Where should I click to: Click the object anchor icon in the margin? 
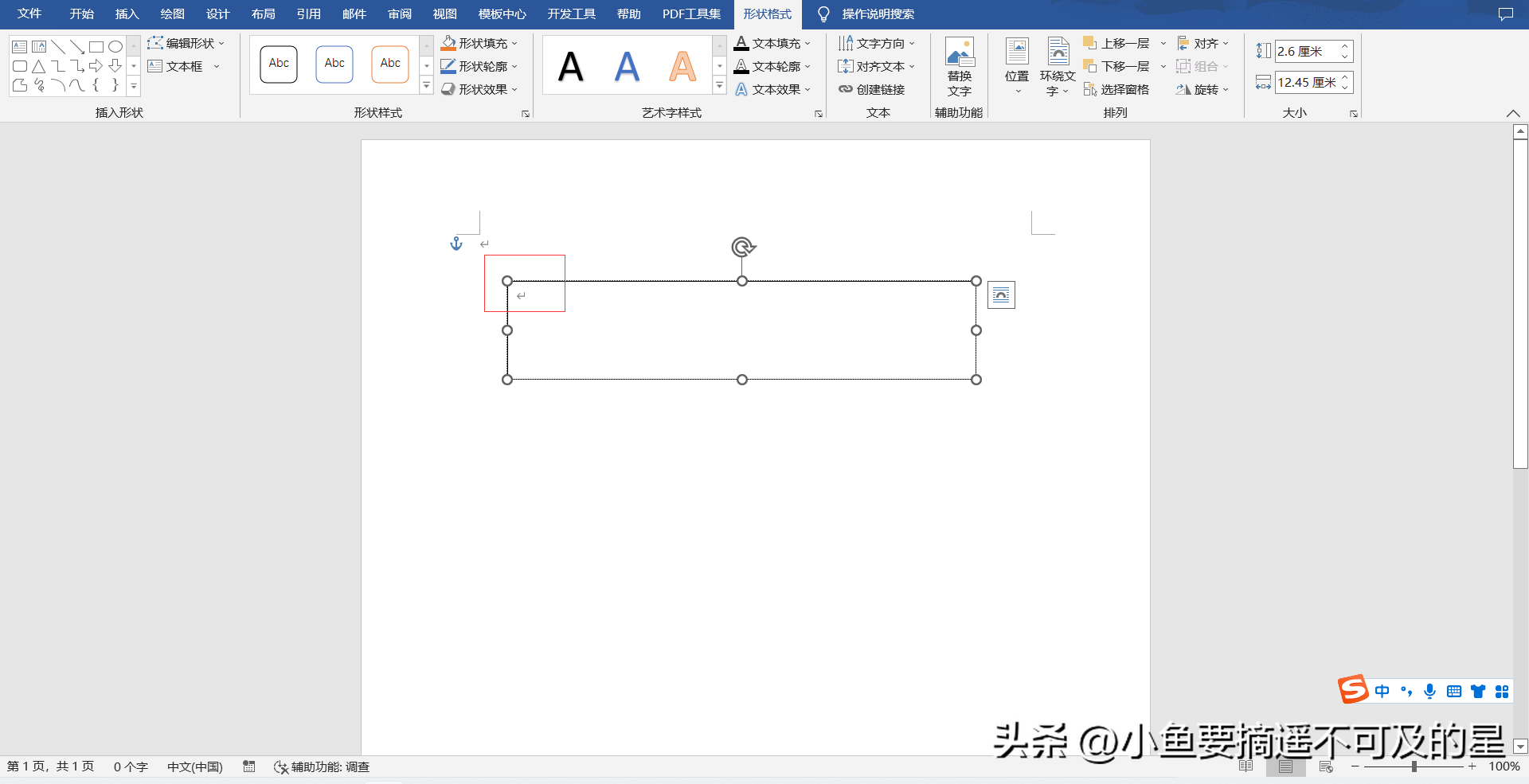[456, 244]
